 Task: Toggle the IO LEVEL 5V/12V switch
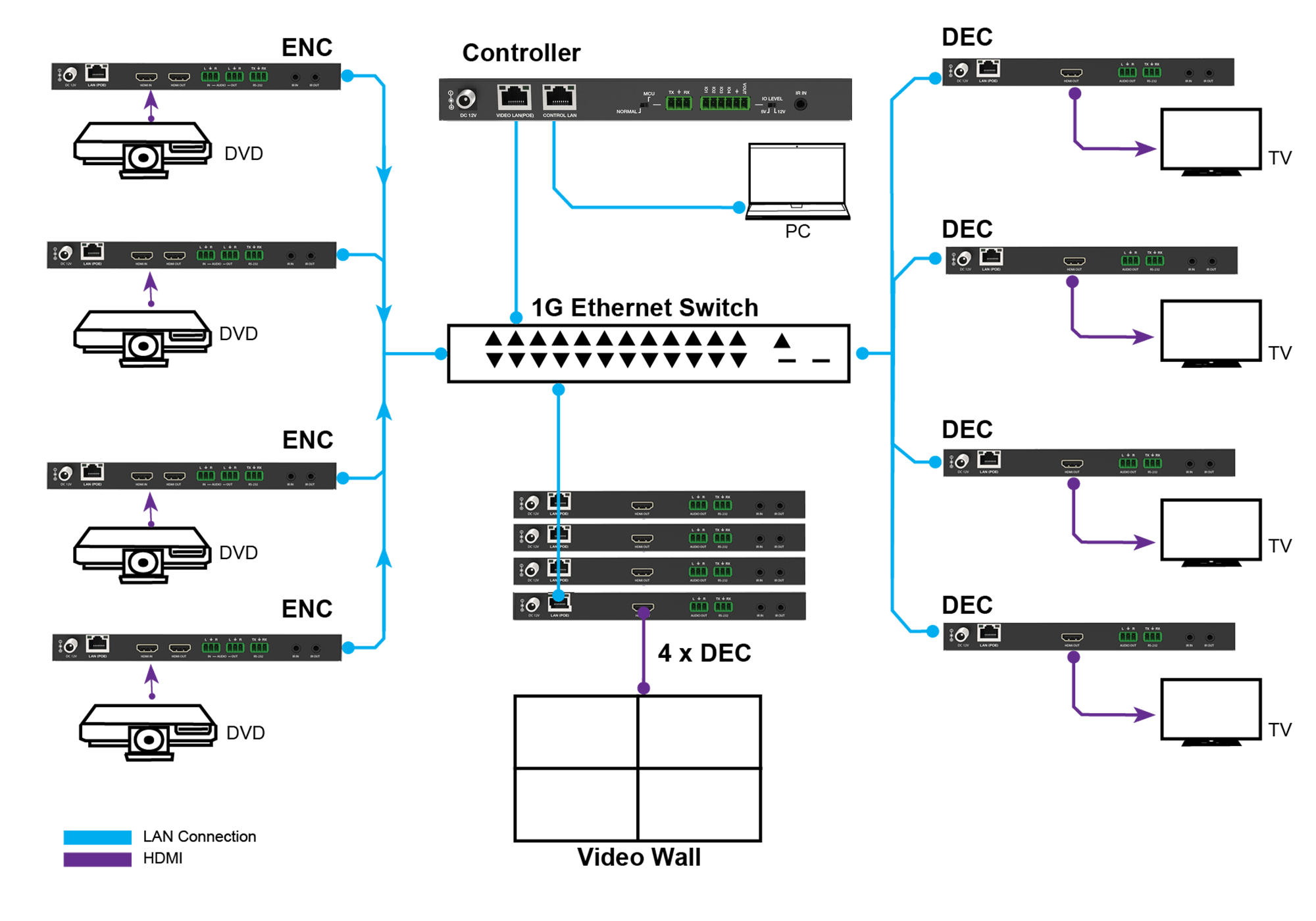(x=771, y=105)
